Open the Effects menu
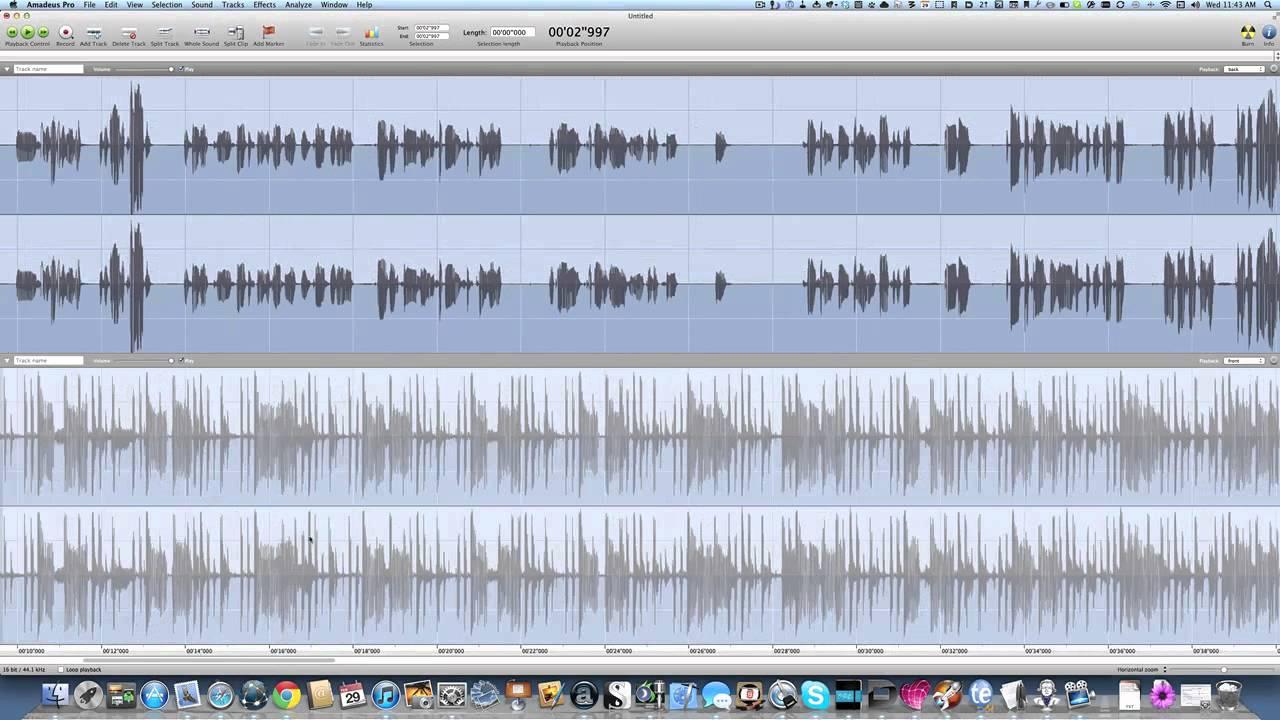 (264, 5)
